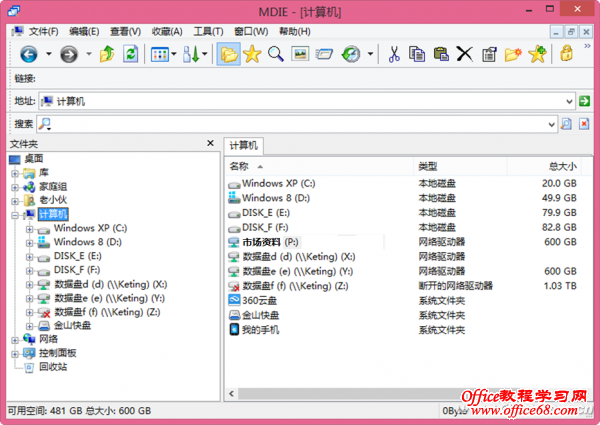Expand Windows XP (C:) in tree
The image size is (600, 425).
coord(29,229)
